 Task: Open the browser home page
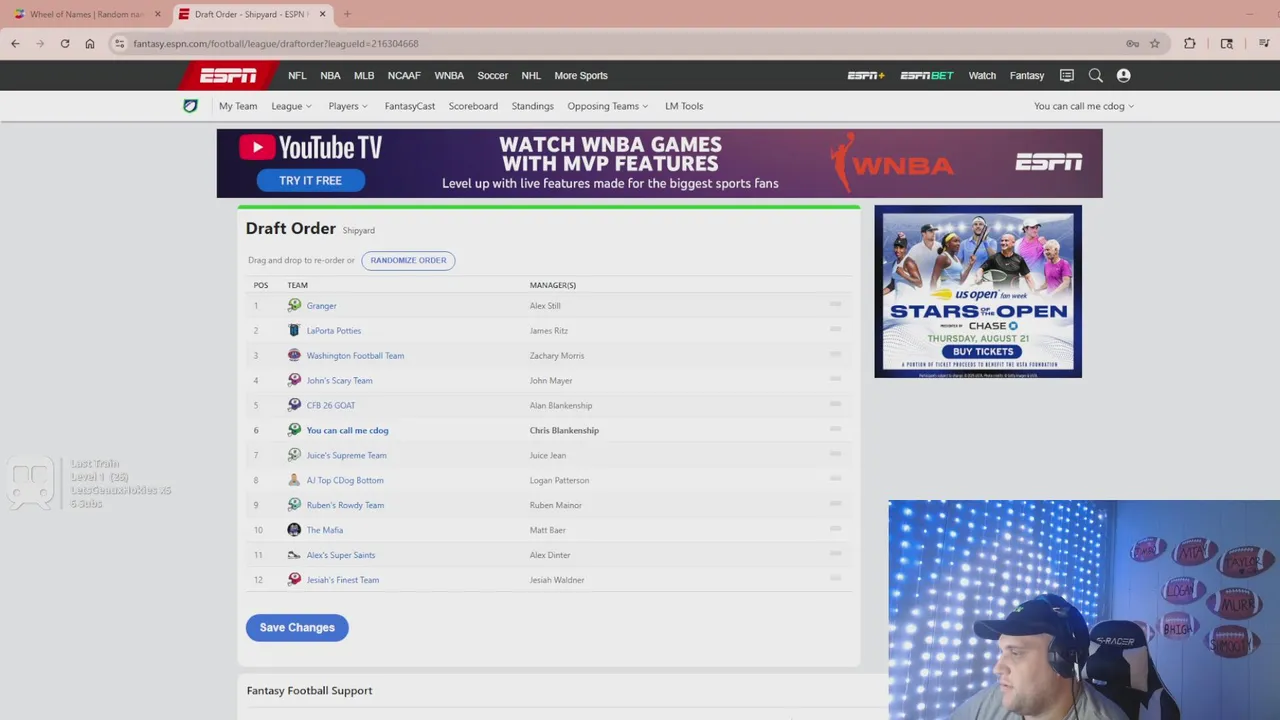click(90, 43)
